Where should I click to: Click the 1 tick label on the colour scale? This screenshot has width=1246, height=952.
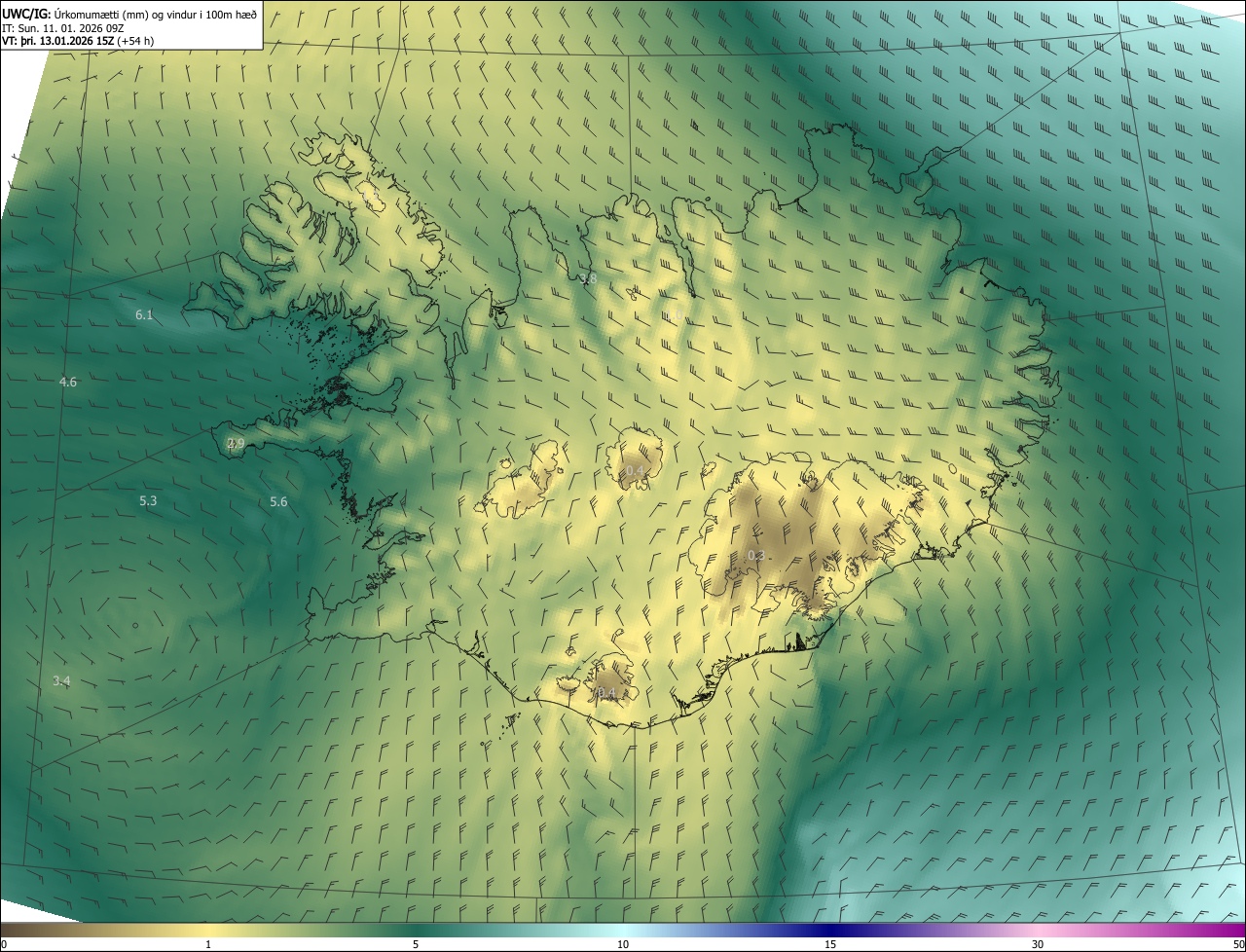click(x=208, y=944)
